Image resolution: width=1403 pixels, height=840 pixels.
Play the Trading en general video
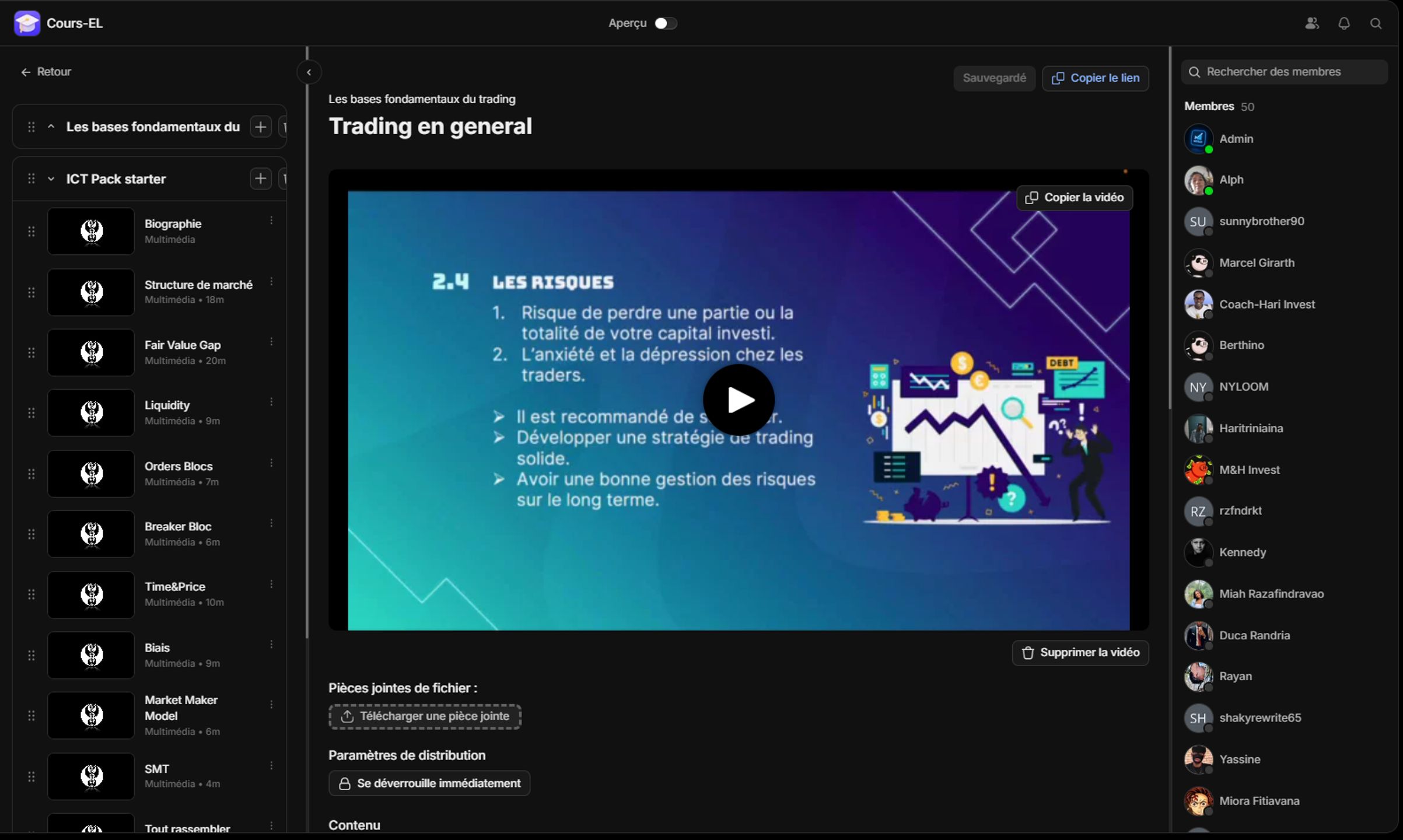click(739, 400)
